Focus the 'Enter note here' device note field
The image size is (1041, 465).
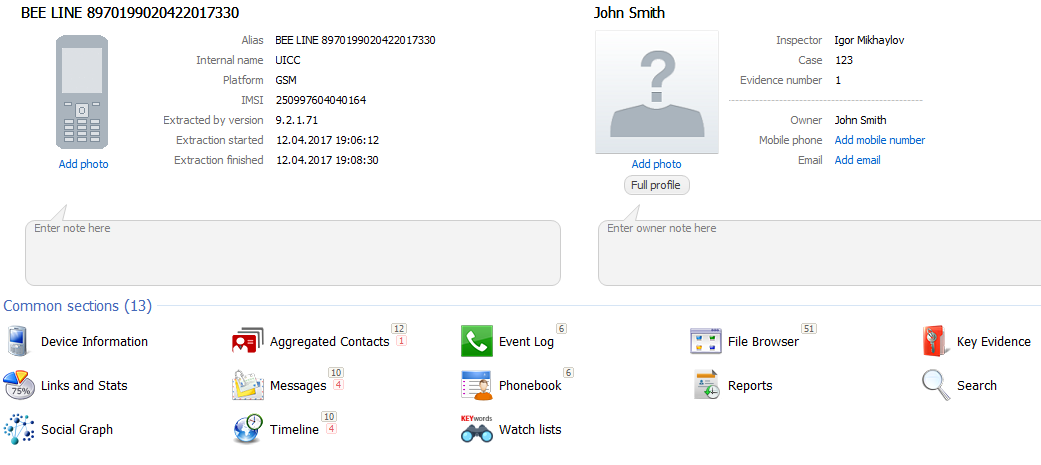(293, 252)
